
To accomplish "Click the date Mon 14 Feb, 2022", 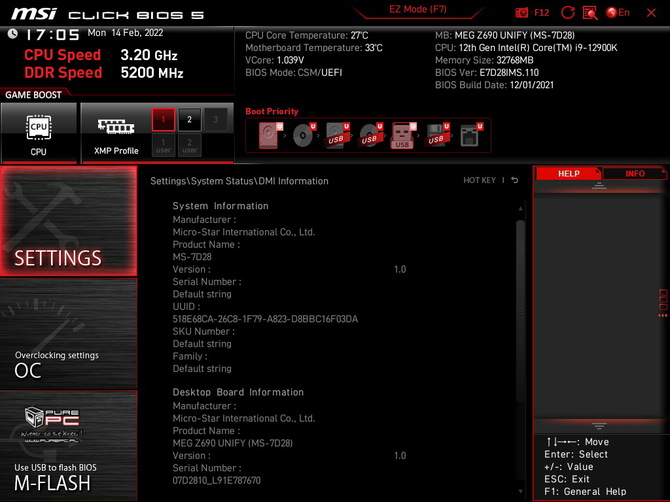I will 125,33.
